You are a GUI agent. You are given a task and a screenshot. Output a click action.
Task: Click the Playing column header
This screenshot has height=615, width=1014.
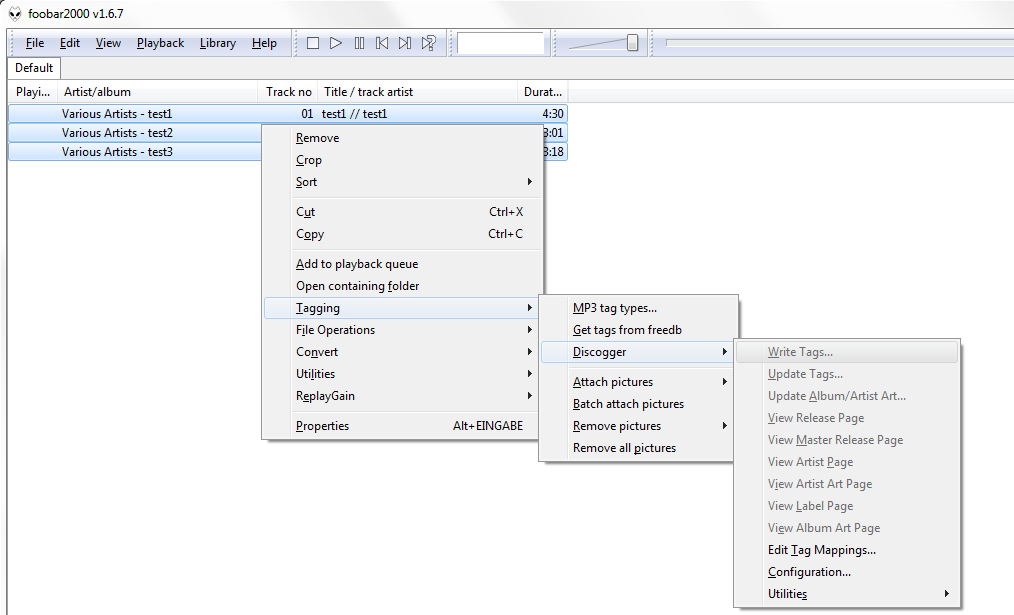coord(33,92)
